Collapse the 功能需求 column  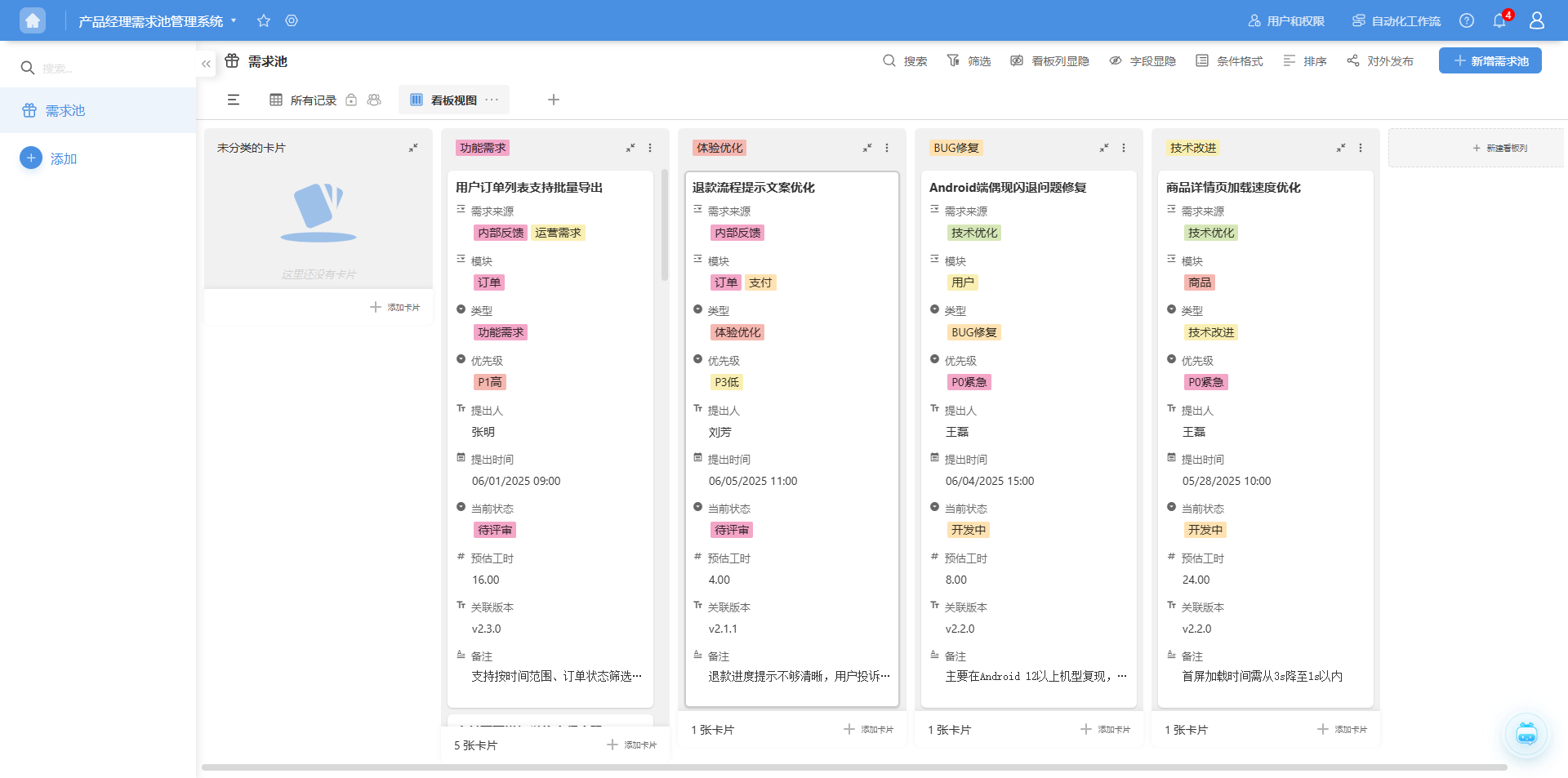[x=630, y=148]
